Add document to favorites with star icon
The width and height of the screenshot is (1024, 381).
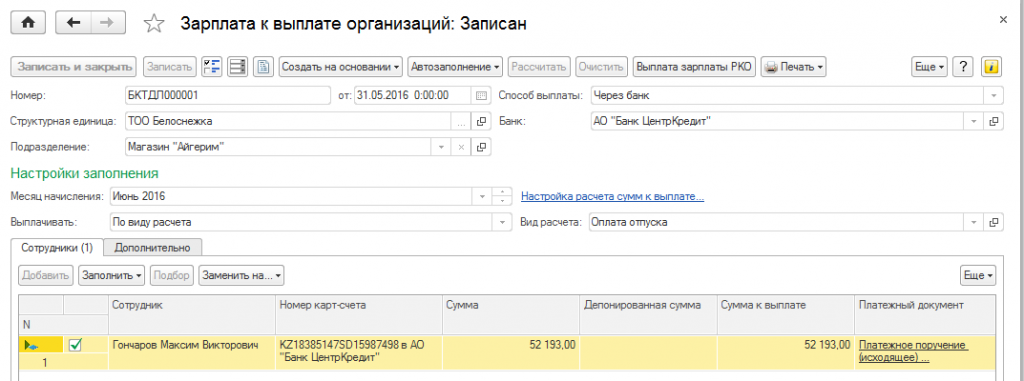153,24
